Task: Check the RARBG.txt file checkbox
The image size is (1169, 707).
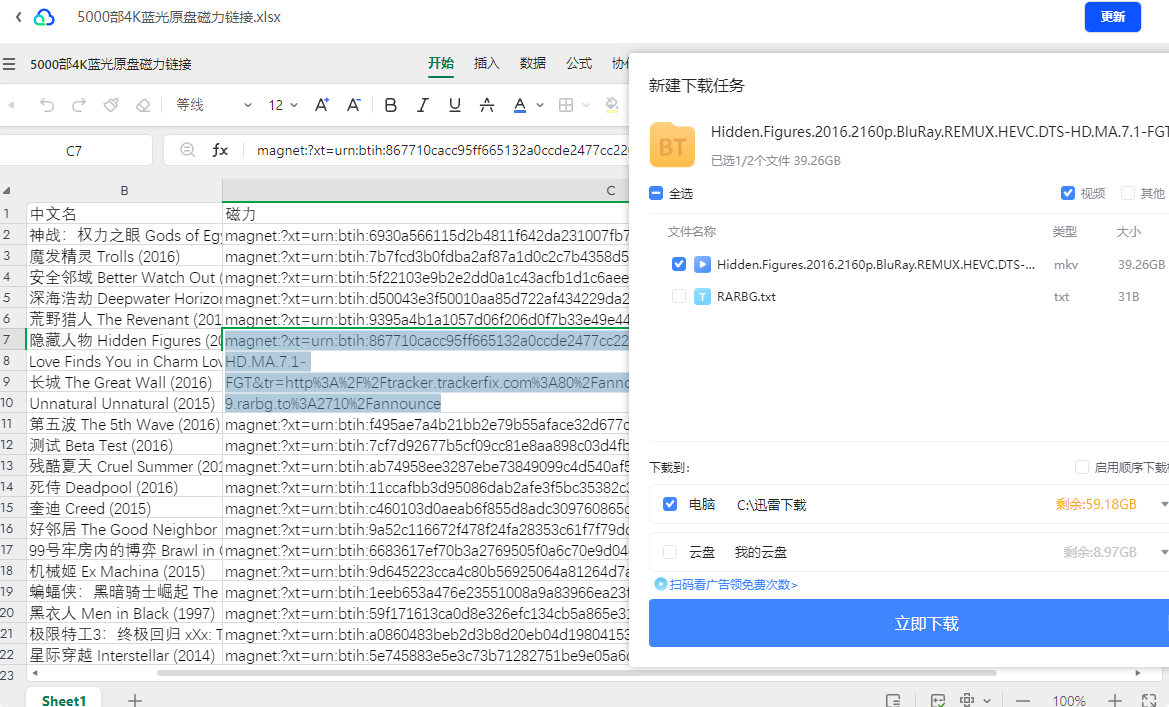Action: pyautogui.click(x=678, y=296)
